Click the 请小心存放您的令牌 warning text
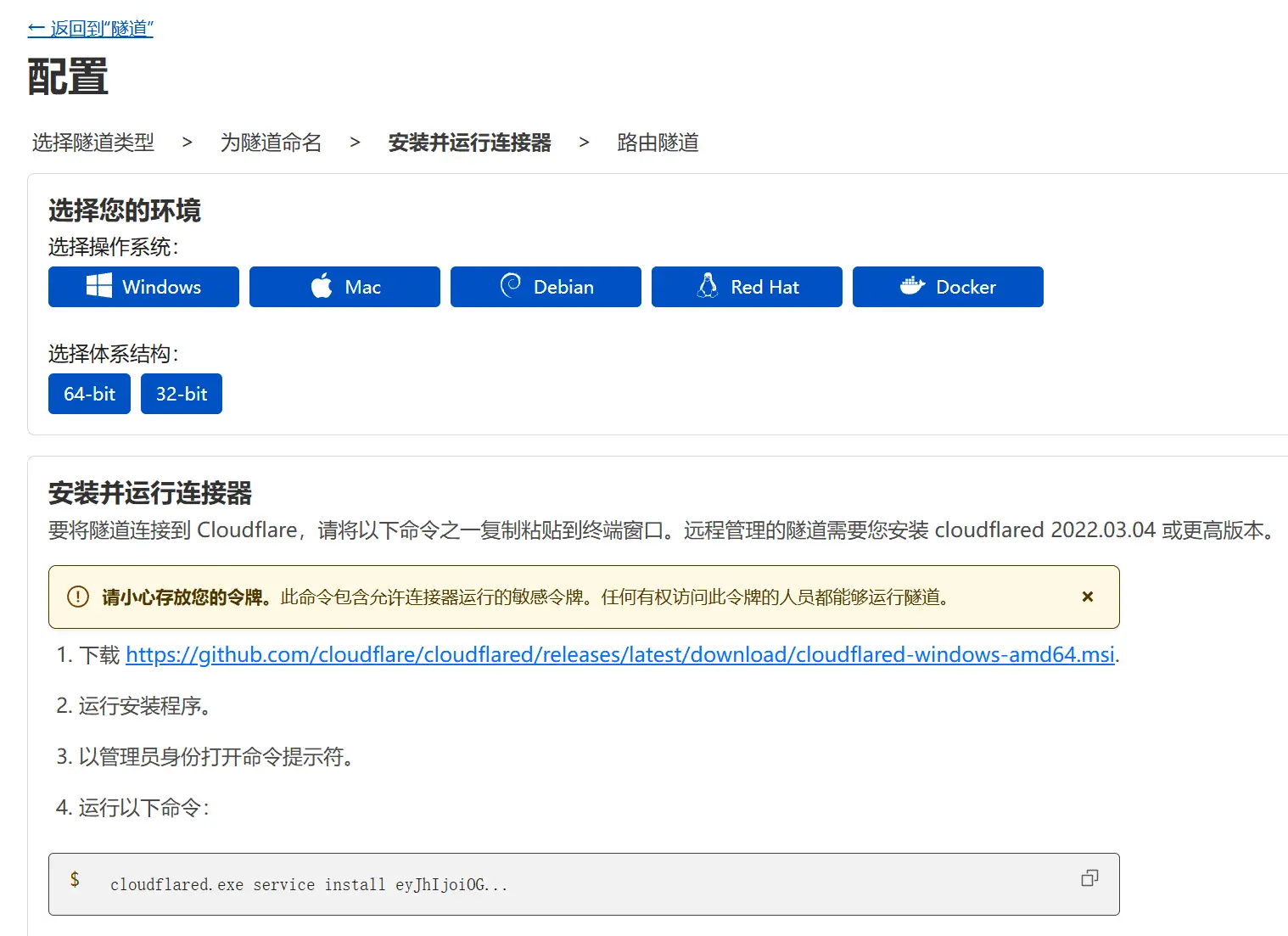 click(x=187, y=597)
